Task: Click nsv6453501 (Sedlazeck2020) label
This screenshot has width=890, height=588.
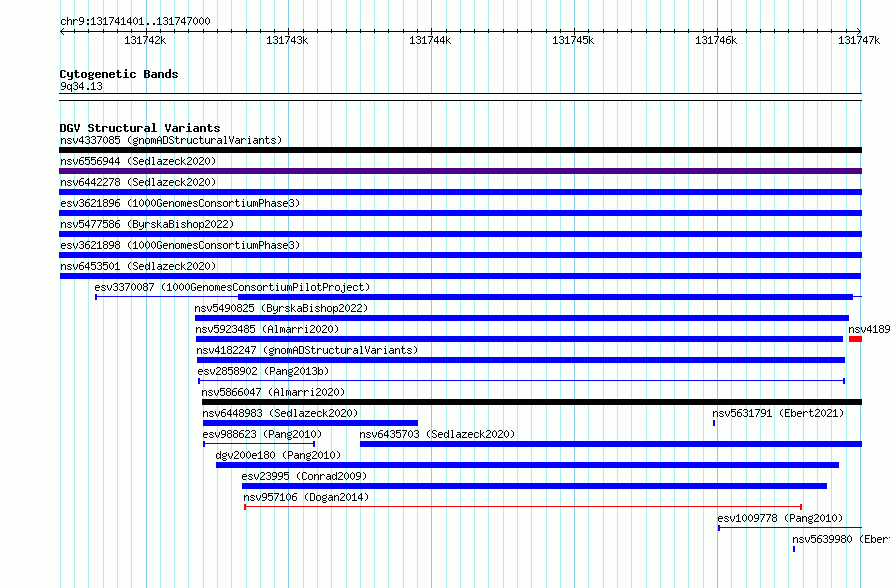Action: click(138, 266)
